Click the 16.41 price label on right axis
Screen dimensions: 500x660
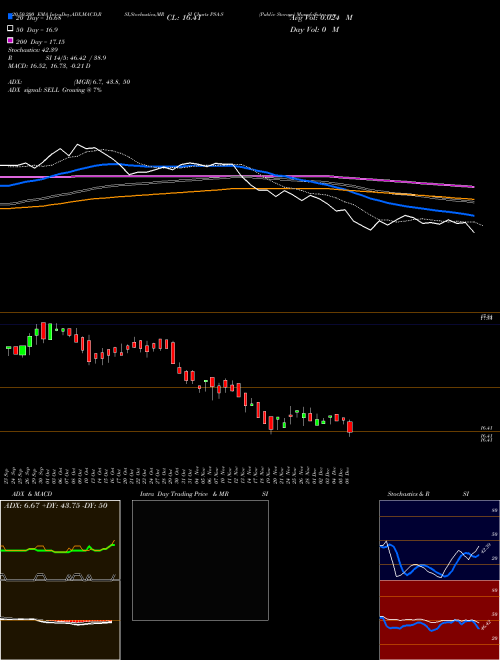point(487,428)
